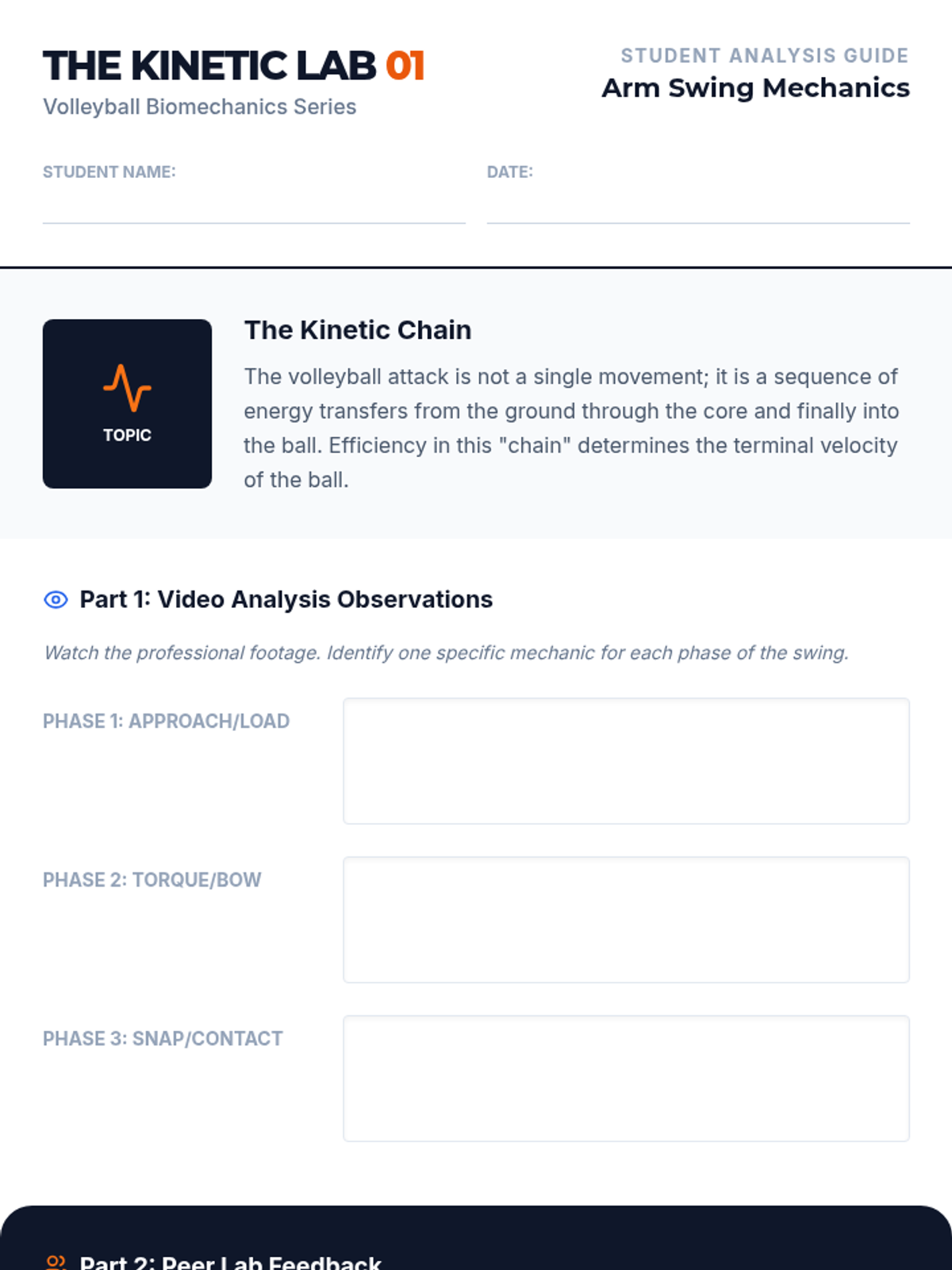Click the TOPIC label in dark tile
The width and height of the screenshot is (952, 1270).
127,435
